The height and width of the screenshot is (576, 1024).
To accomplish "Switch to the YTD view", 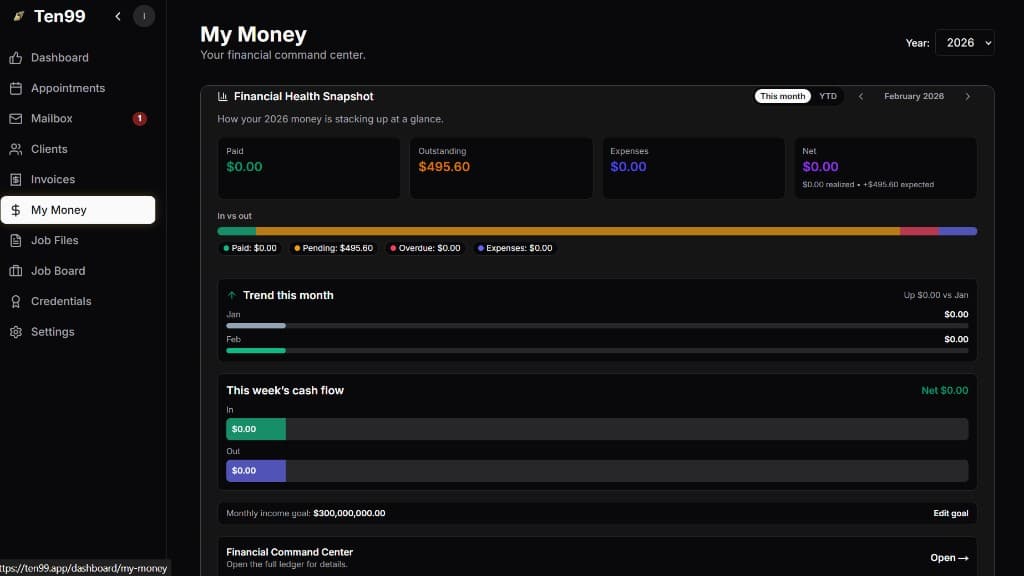I will coord(828,96).
